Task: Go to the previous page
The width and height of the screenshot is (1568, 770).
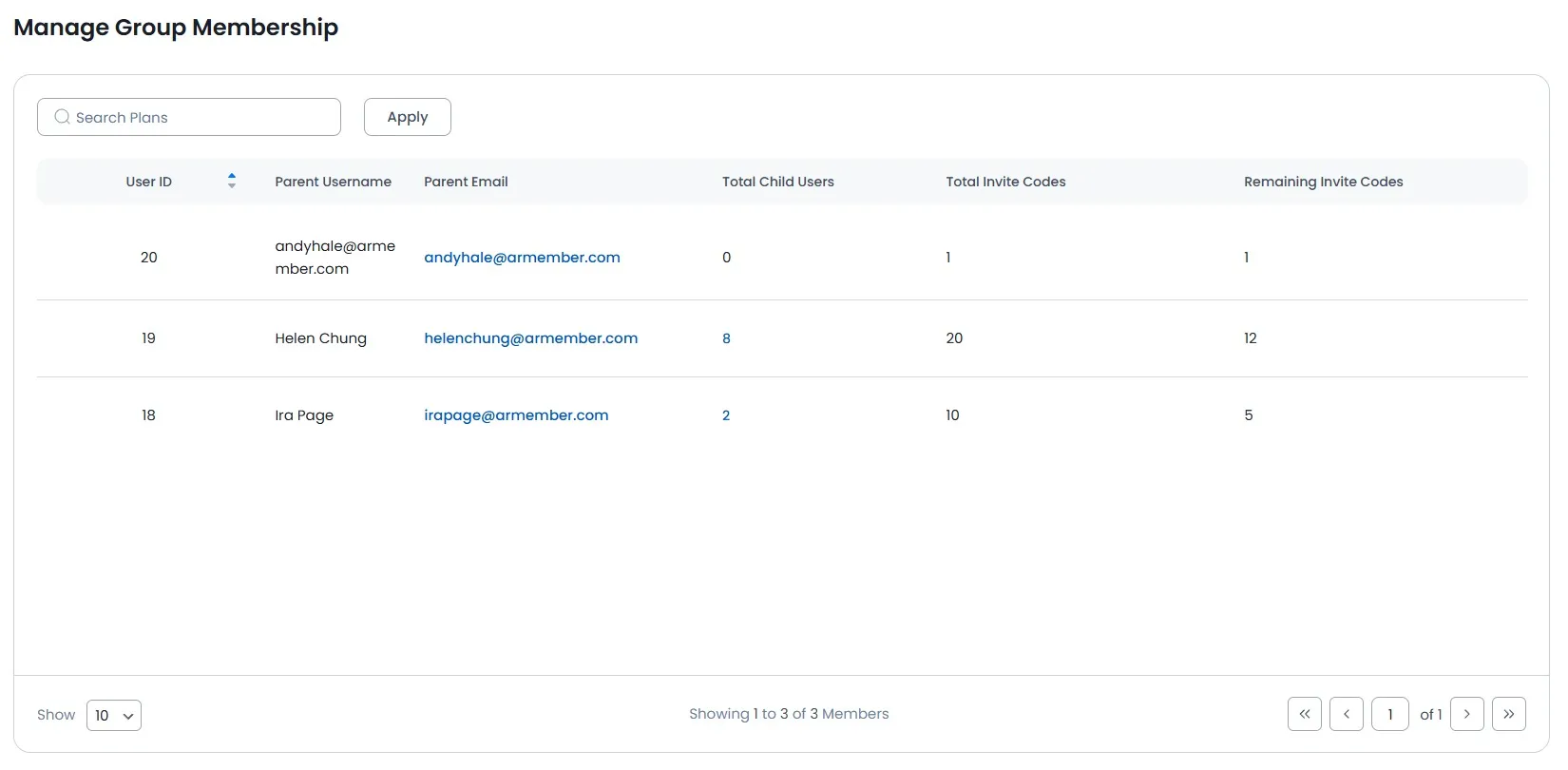Action: (1346, 714)
